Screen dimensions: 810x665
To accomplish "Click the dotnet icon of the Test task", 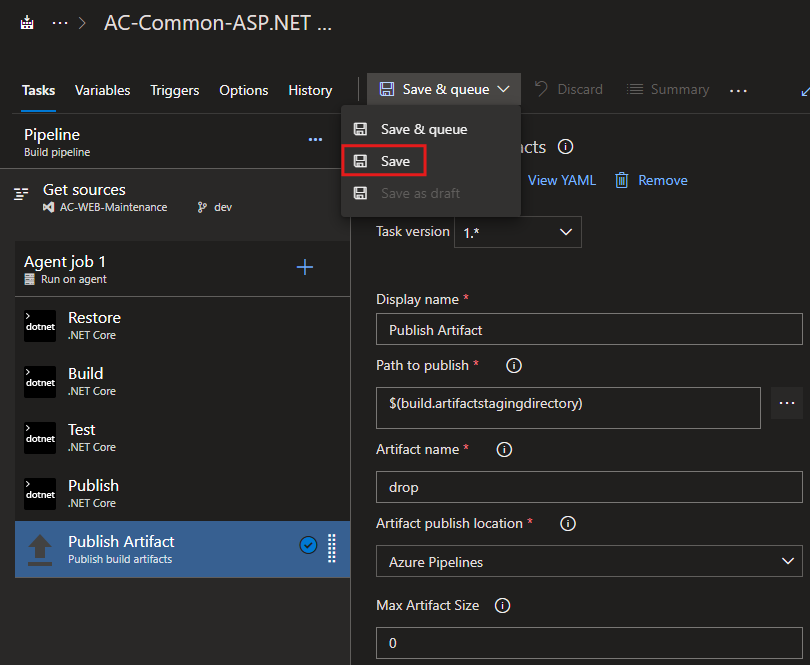I will click(x=40, y=438).
